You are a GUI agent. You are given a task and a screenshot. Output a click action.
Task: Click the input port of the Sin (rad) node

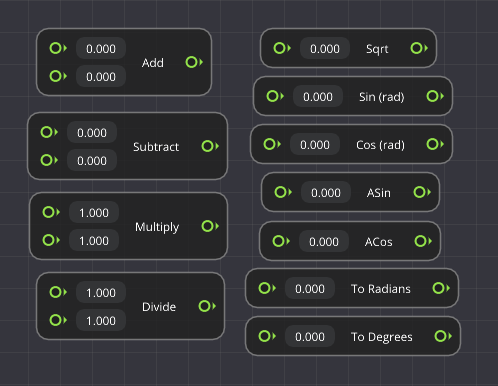tap(275, 96)
